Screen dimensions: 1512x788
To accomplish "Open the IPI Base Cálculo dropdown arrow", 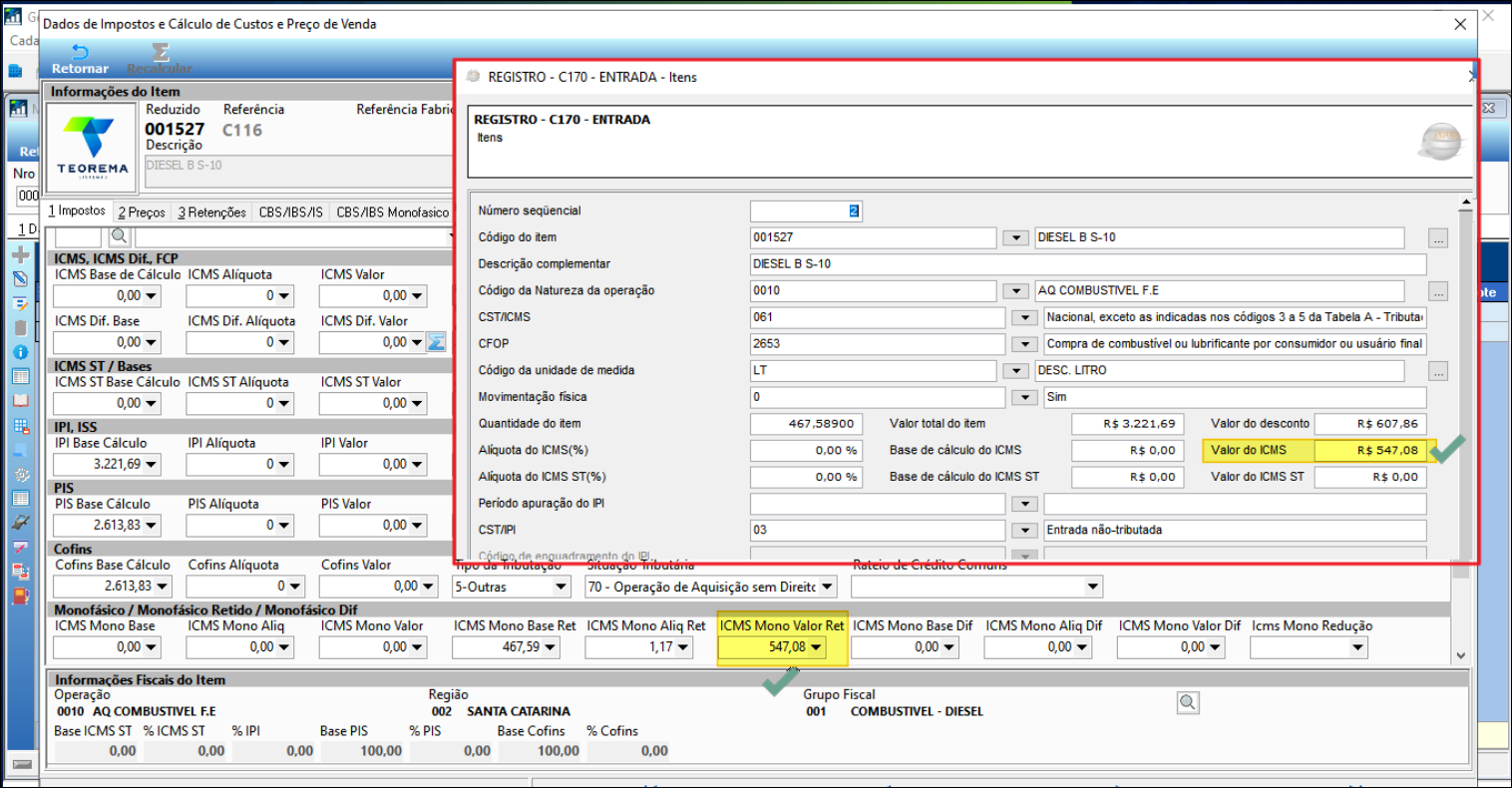I will (x=151, y=465).
